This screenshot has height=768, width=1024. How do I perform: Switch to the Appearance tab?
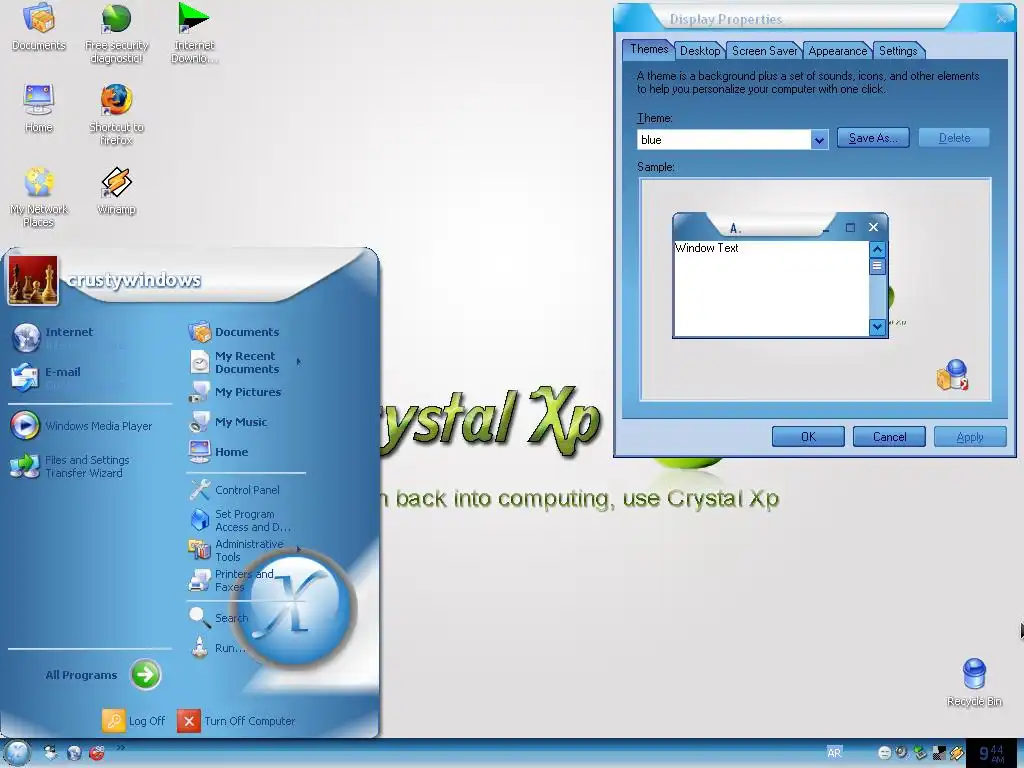click(x=837, y=51)
